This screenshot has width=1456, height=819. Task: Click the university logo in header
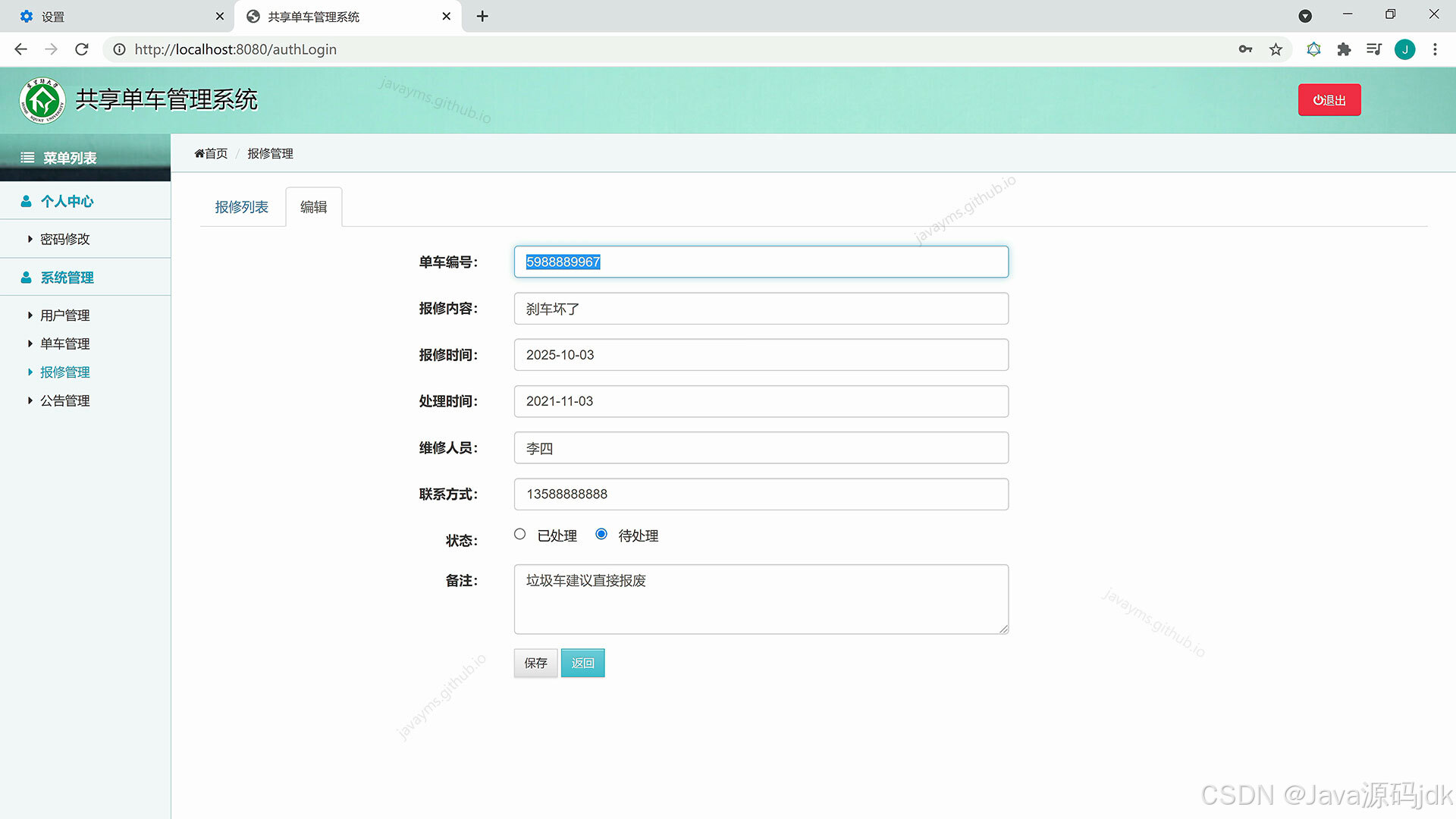[x=42, y=100]
